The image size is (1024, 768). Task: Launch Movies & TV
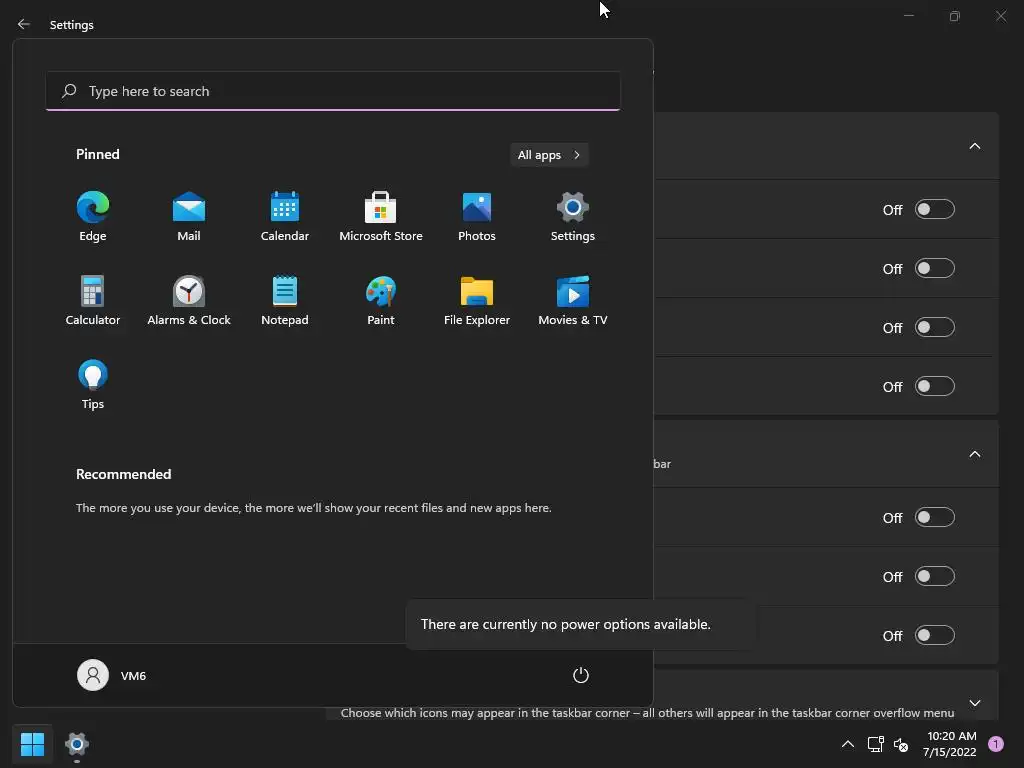(573, 301)
